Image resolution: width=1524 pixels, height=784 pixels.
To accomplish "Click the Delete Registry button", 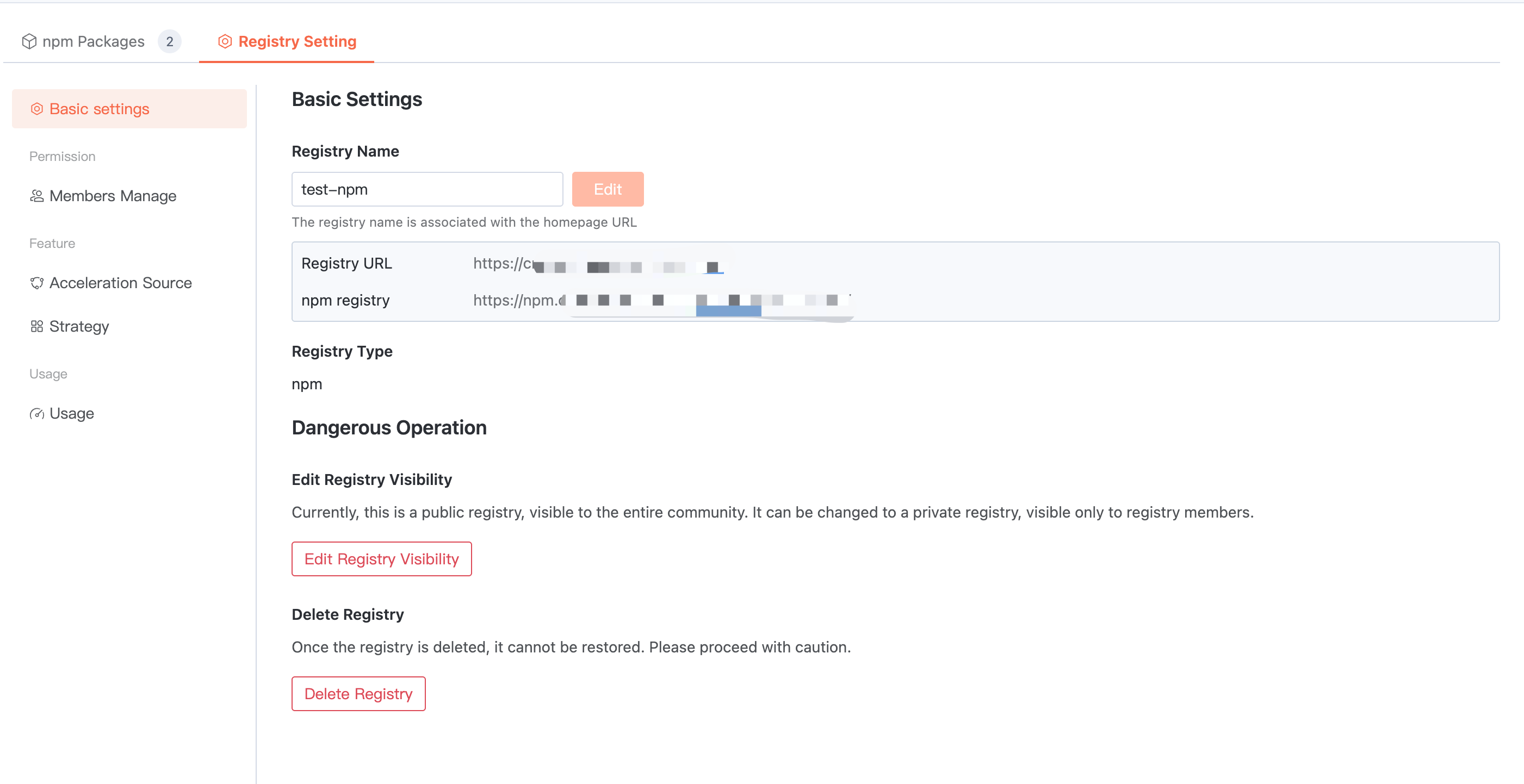I will click(358, 694).
